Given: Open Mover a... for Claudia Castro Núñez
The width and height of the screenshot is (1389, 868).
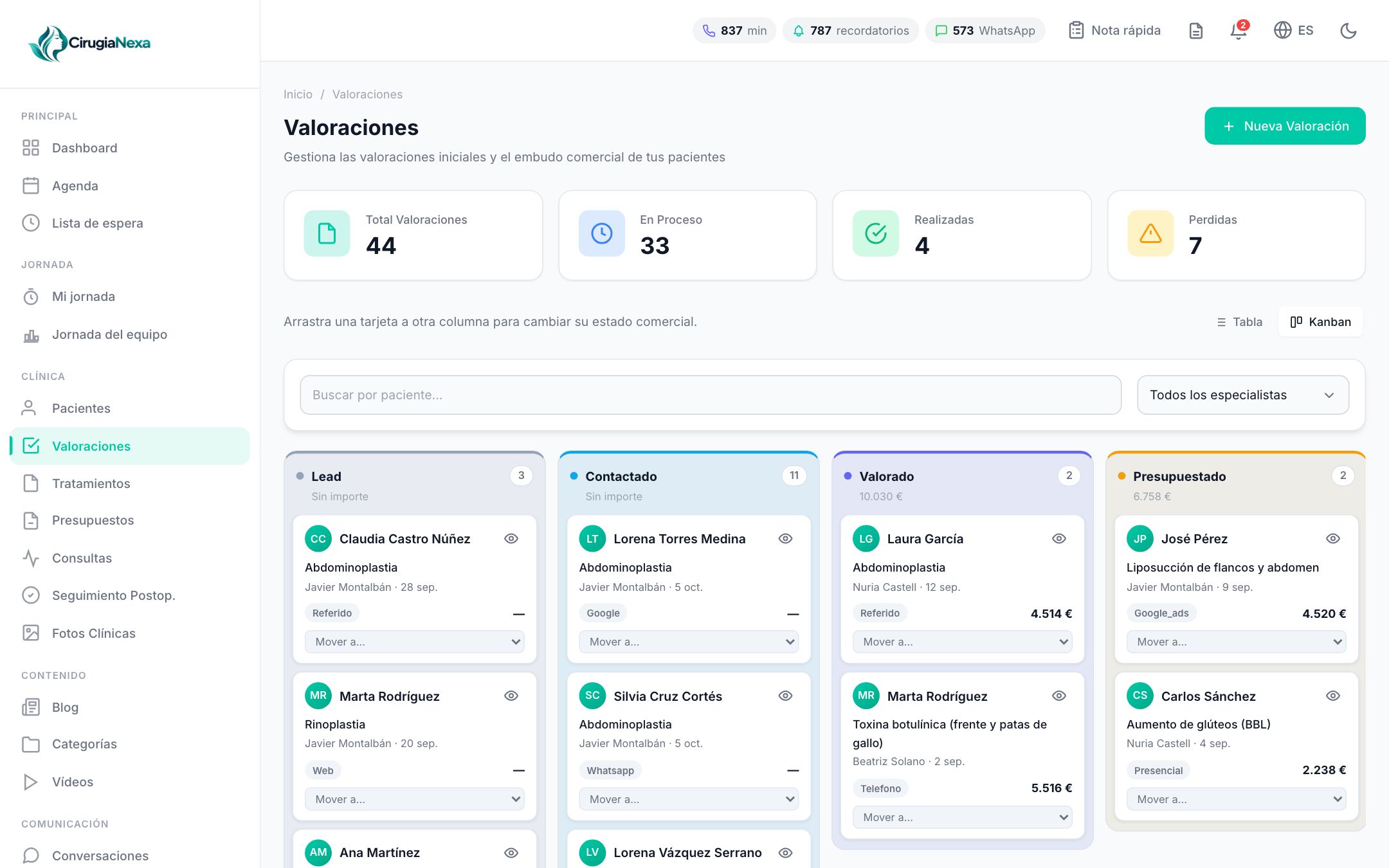Looking at the screenshot, I should pyautogui.click(x=415, y=642).
